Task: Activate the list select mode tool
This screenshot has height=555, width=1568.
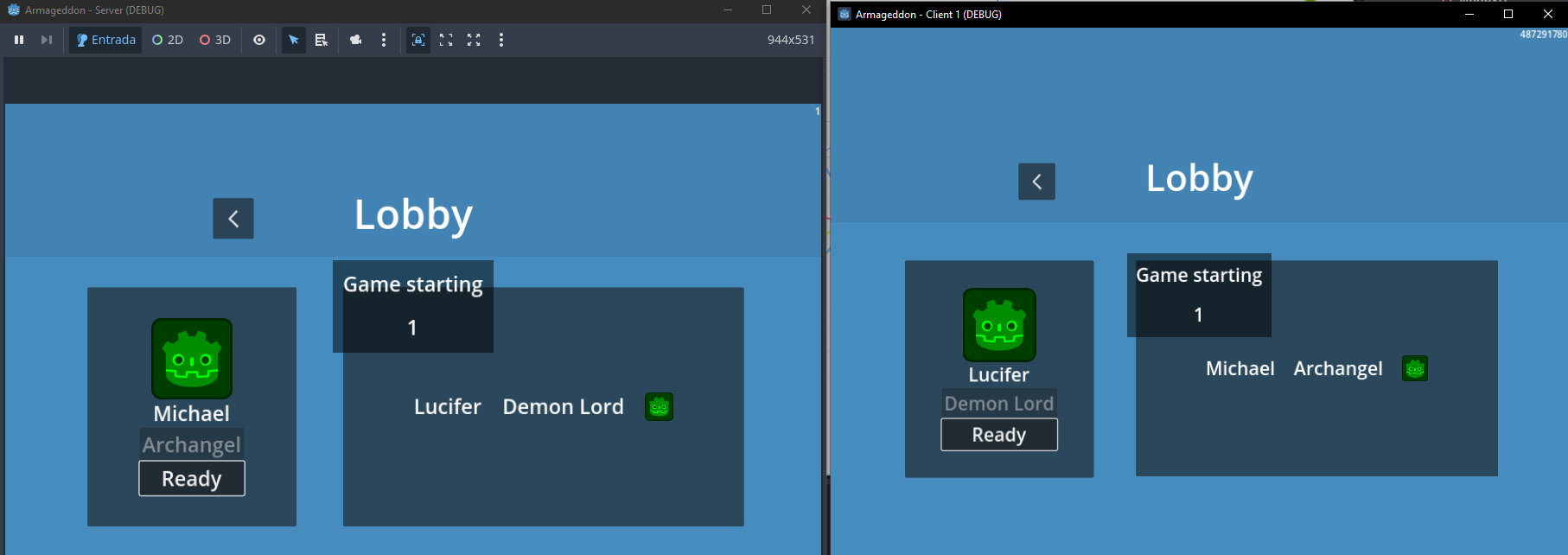Action: point(322,40)
